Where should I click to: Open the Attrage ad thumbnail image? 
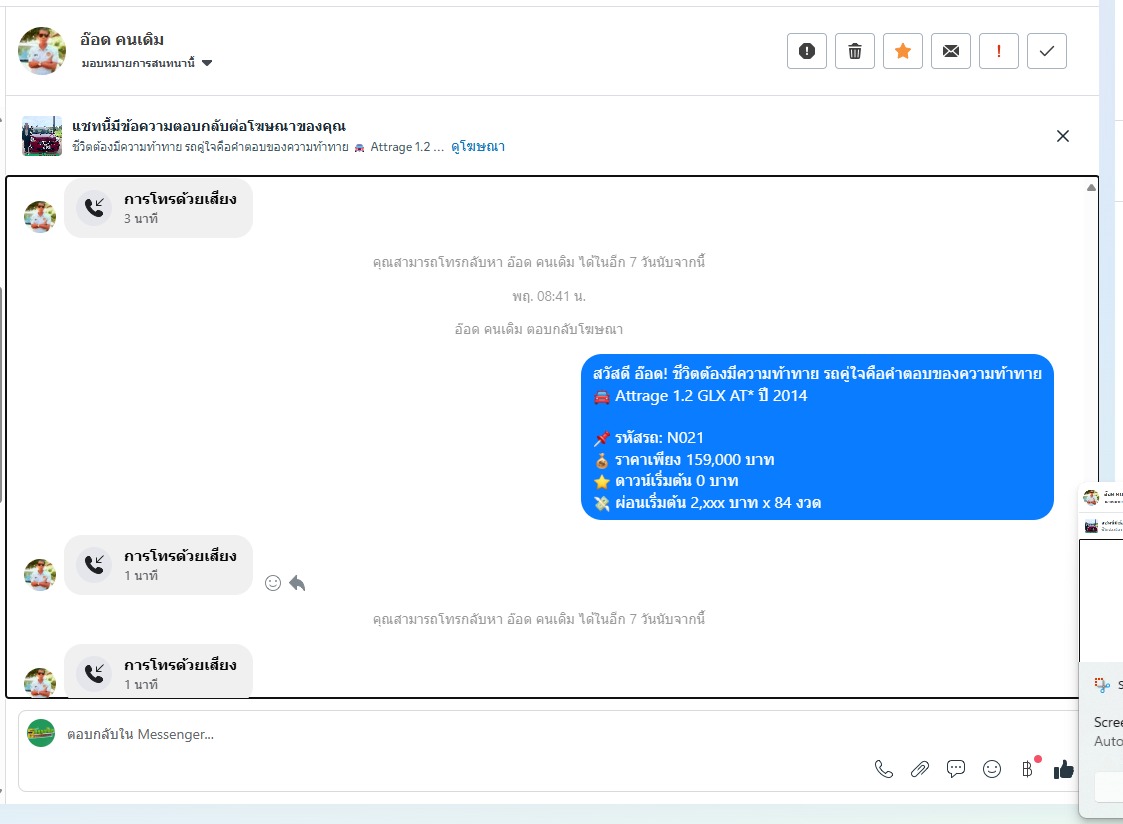pyautogui.click(x=42, y=136)
